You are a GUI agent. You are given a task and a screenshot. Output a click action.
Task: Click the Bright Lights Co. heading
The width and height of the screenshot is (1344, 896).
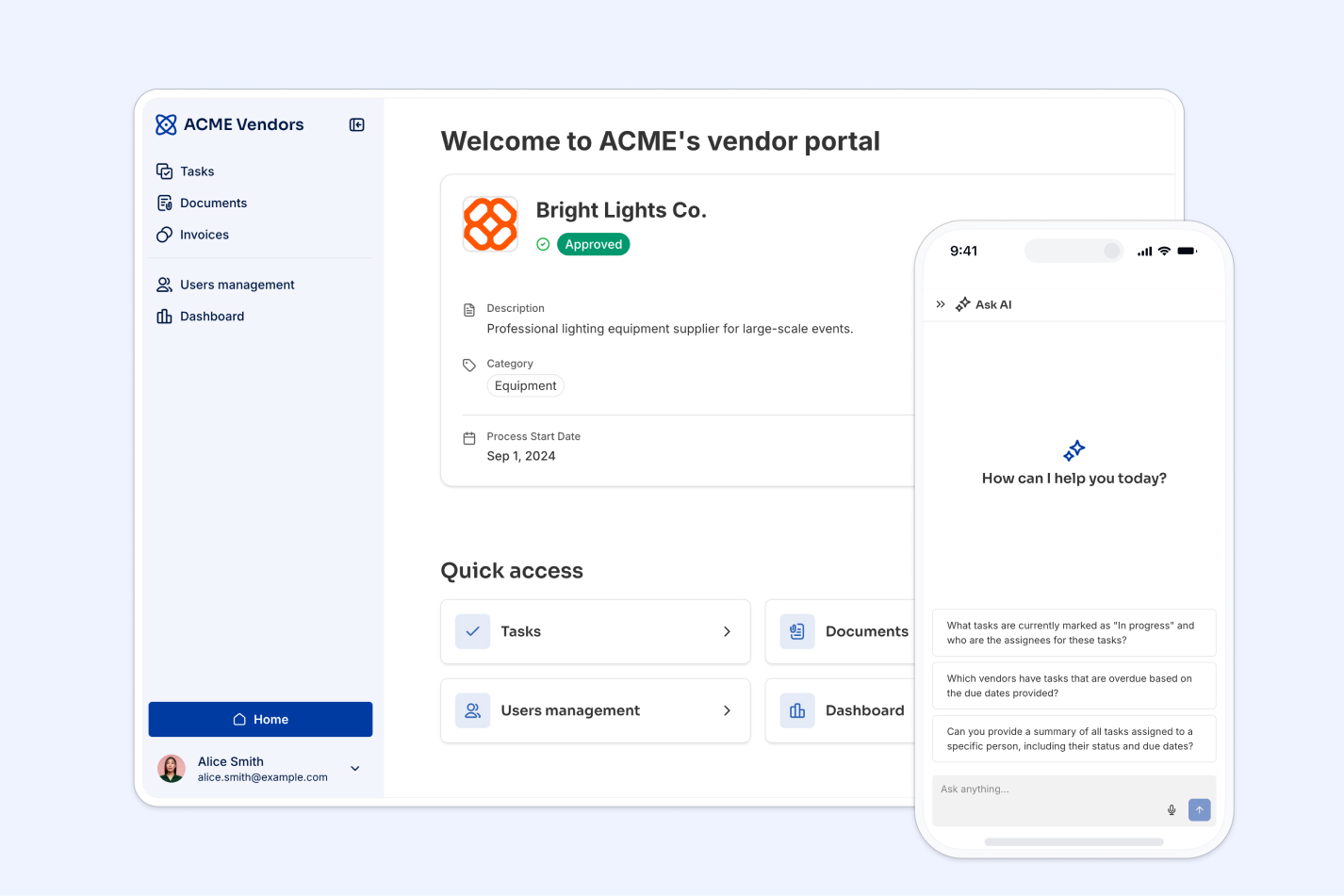tap(621, 210)
